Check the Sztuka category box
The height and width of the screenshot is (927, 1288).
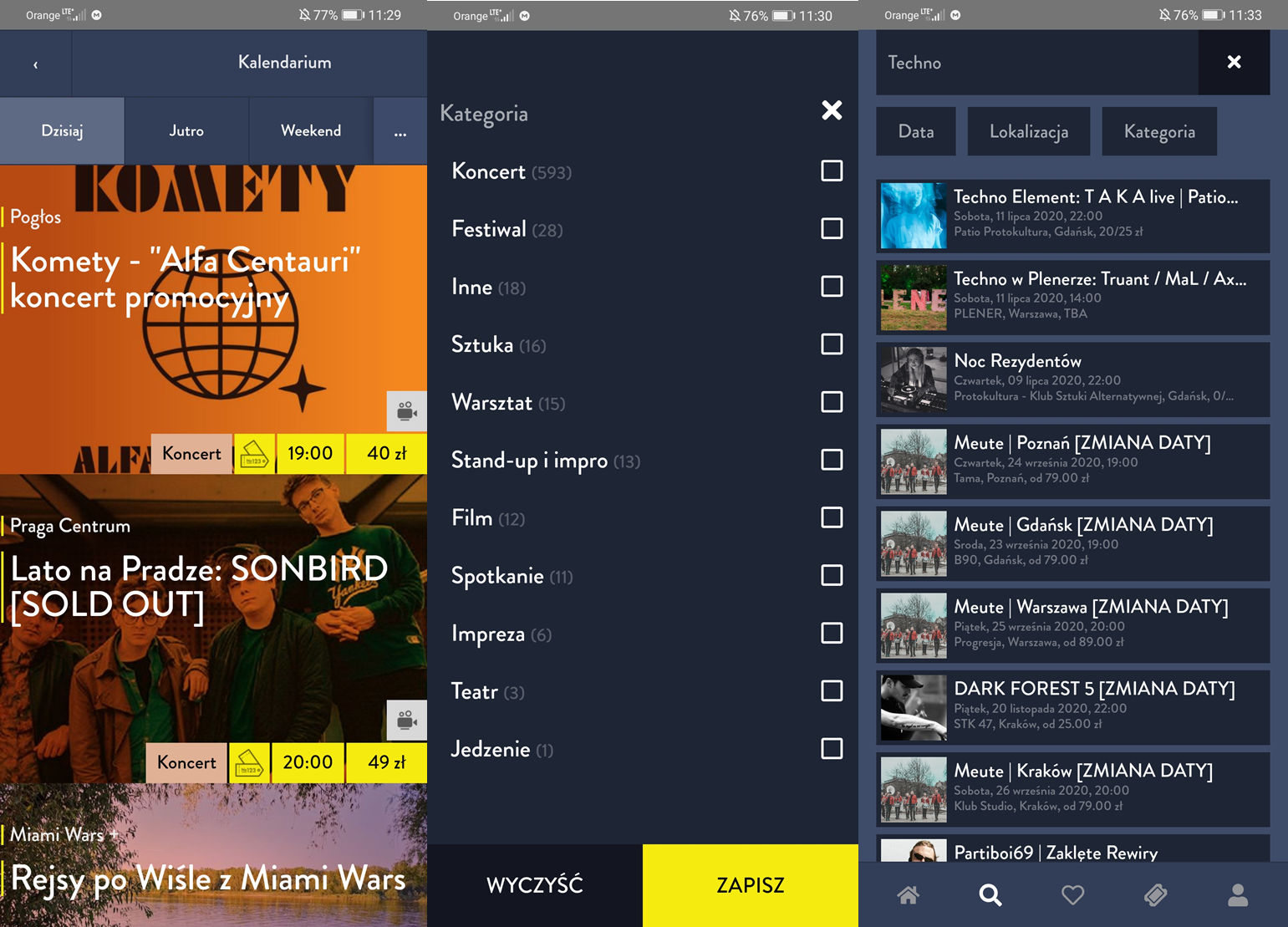832,344
